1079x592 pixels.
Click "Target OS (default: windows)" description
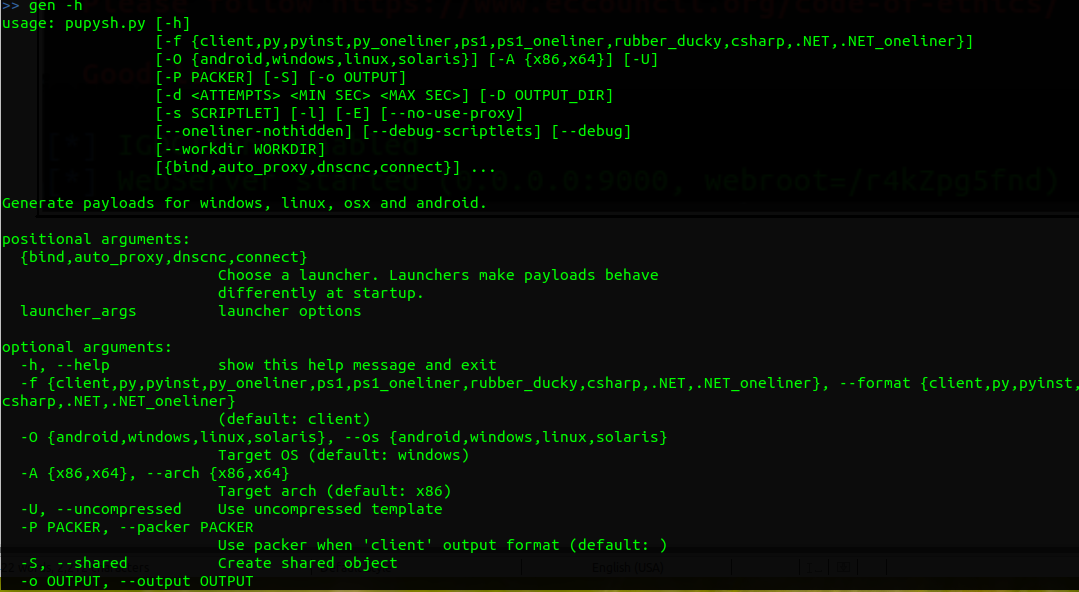click(344, 455)
